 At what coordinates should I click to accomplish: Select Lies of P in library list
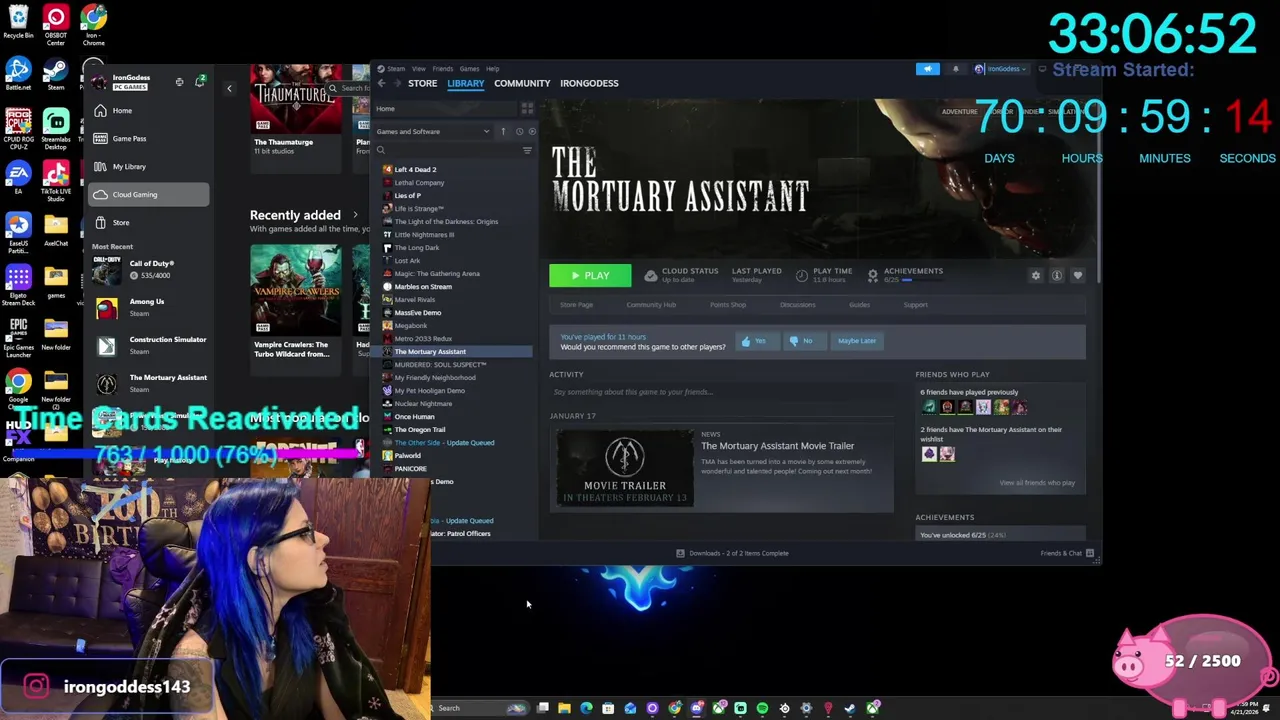(457, 196)
